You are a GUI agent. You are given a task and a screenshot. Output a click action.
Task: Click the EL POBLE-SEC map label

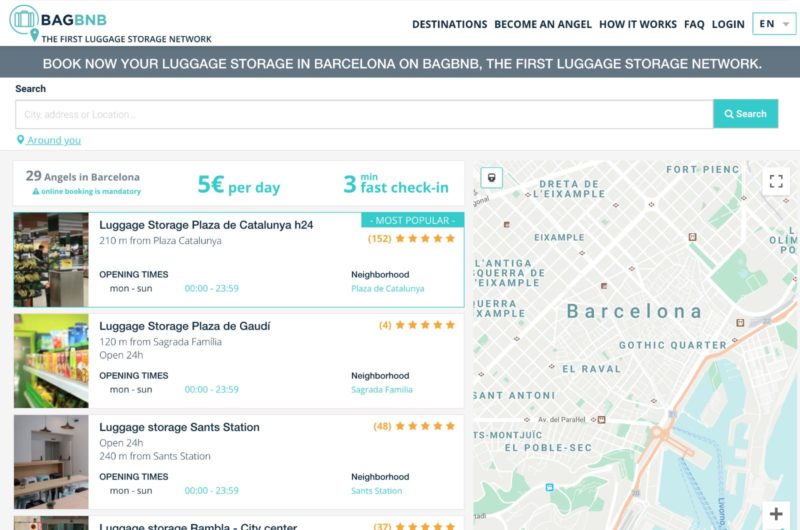tap(548, 448)
